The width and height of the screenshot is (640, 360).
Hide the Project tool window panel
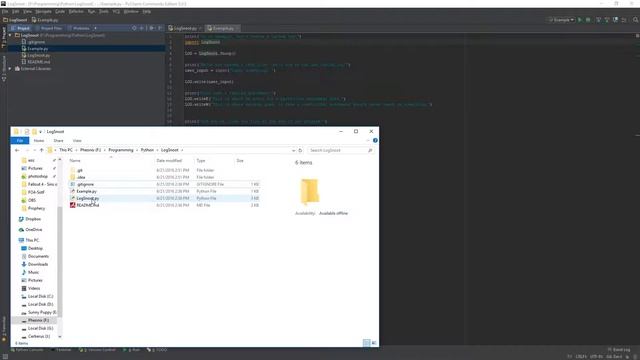(x=160, y=28)
